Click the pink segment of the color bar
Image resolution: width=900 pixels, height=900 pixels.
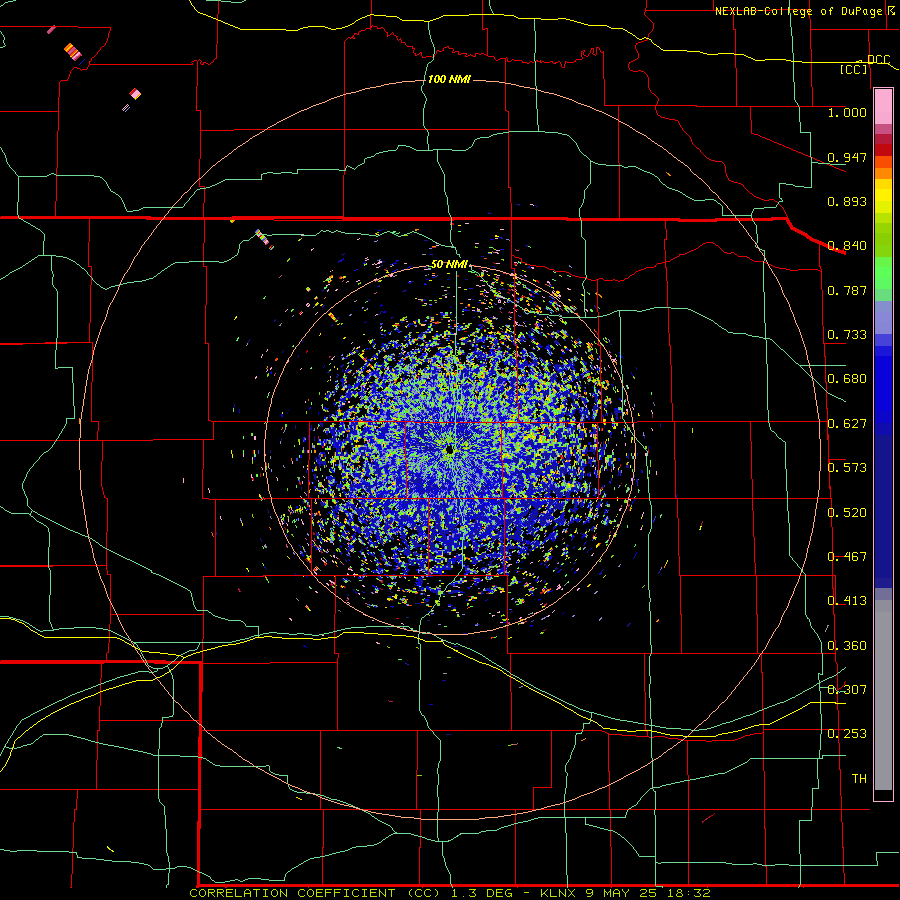(883, 107)
